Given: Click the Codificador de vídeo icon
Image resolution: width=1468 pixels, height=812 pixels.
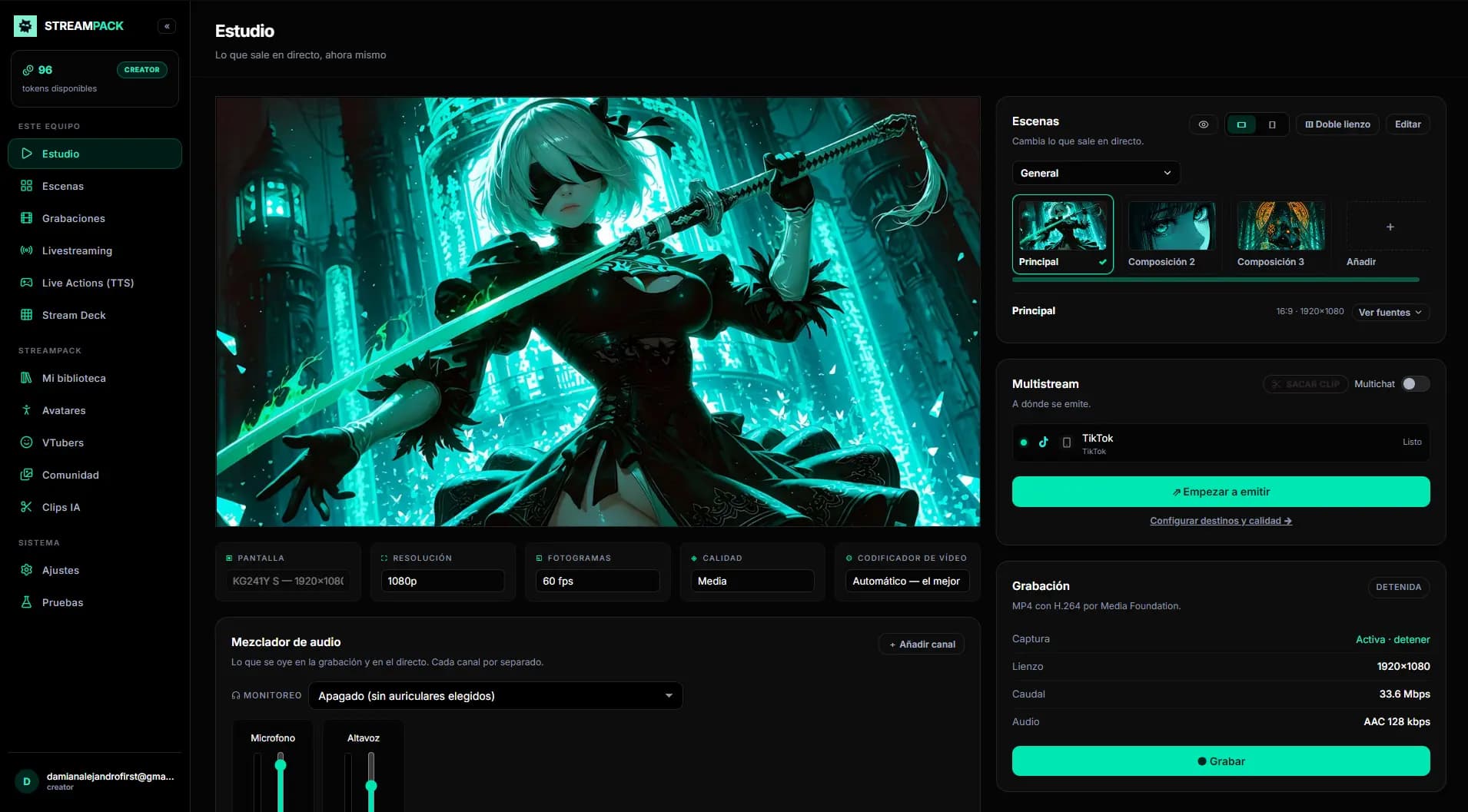Looking at the screenshot, I should [849, 558].
